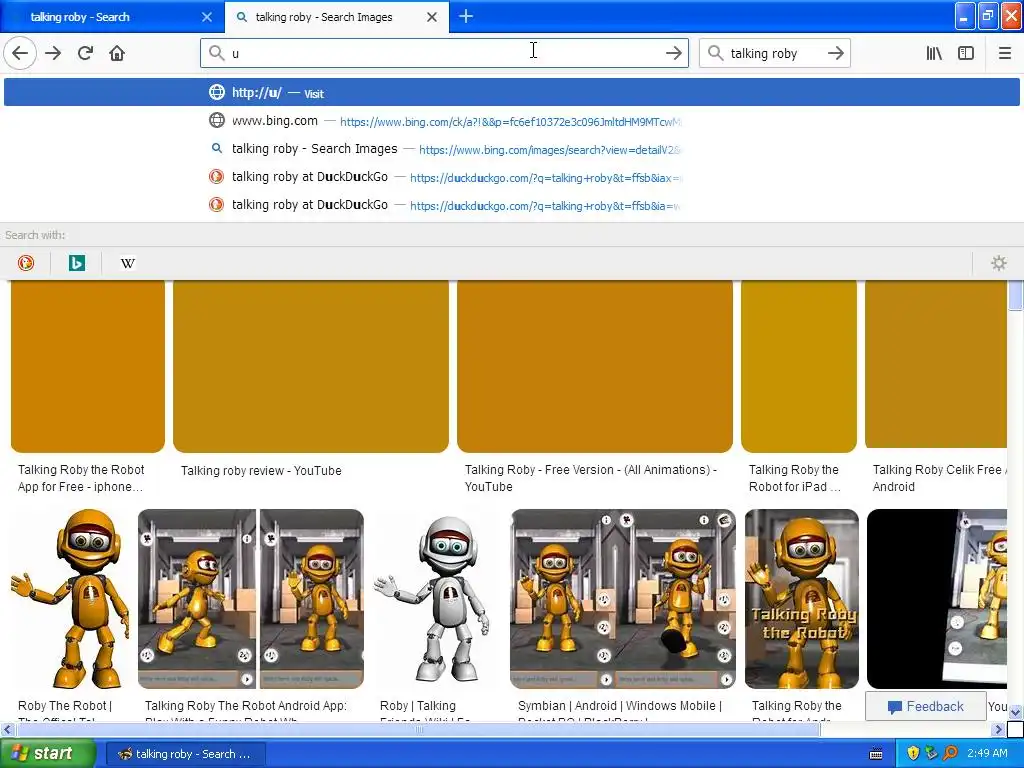Open the Firefox hamburger menu
The width and height of the screenshot is (1024, 768).
tap(1004, 53)
